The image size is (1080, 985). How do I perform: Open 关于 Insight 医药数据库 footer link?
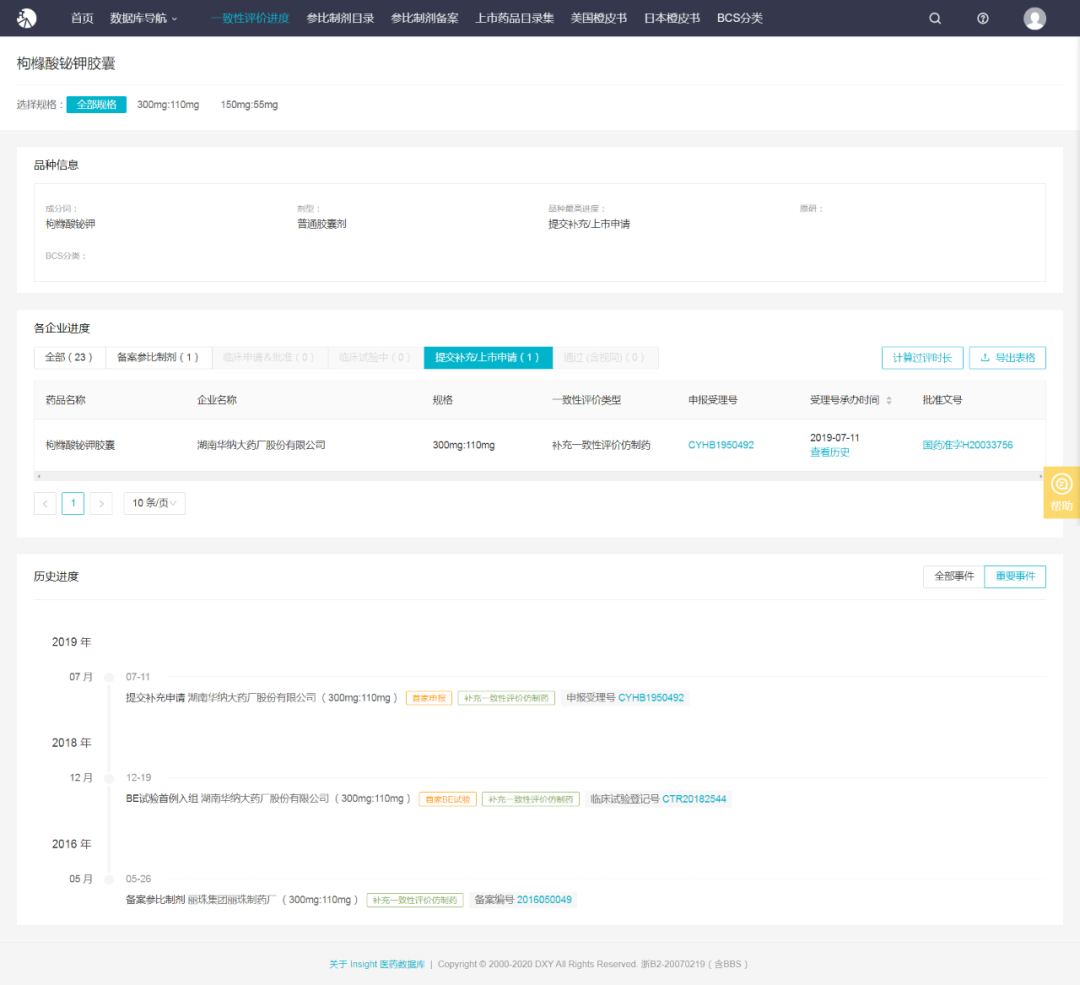pos(377,964)
